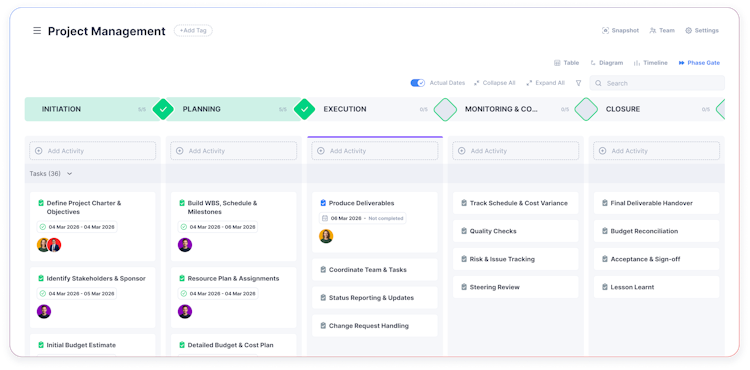This screenshot has width=750, height=370.
Task: Toggle the Planning phase gate checkmark diamond
Action: (304, 109)
